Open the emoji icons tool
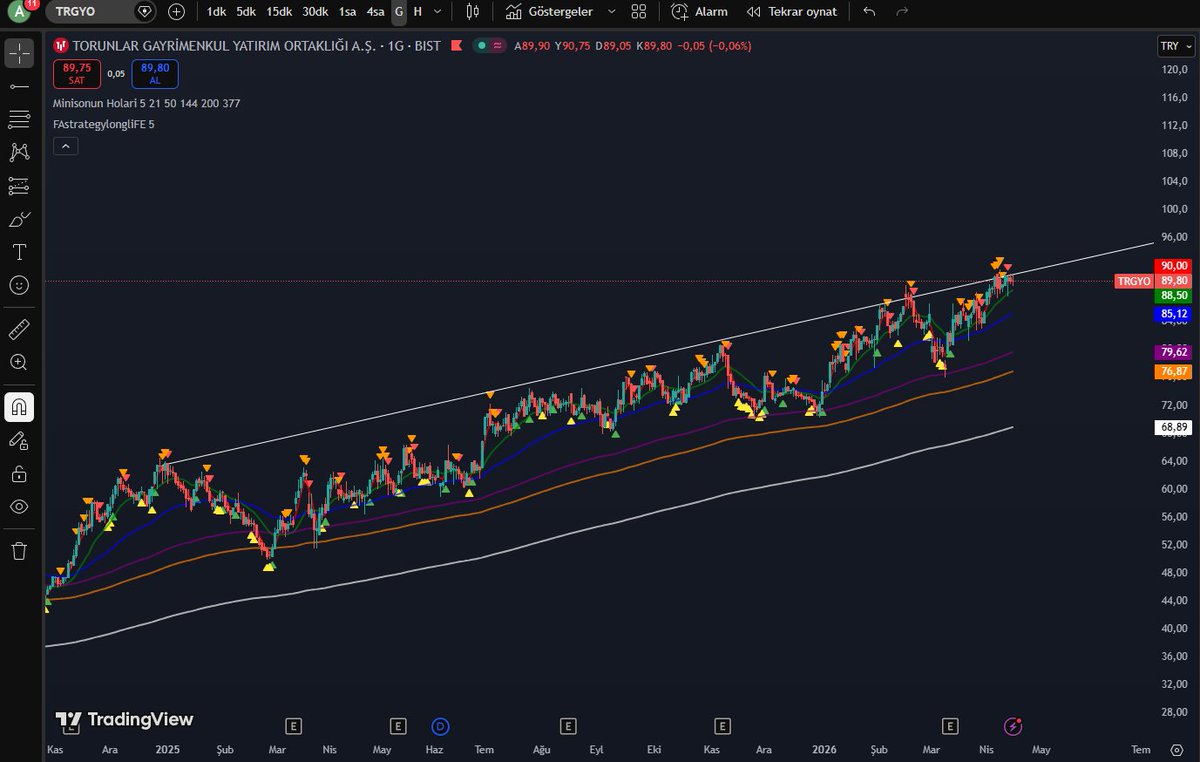 (x=19, y=285)
